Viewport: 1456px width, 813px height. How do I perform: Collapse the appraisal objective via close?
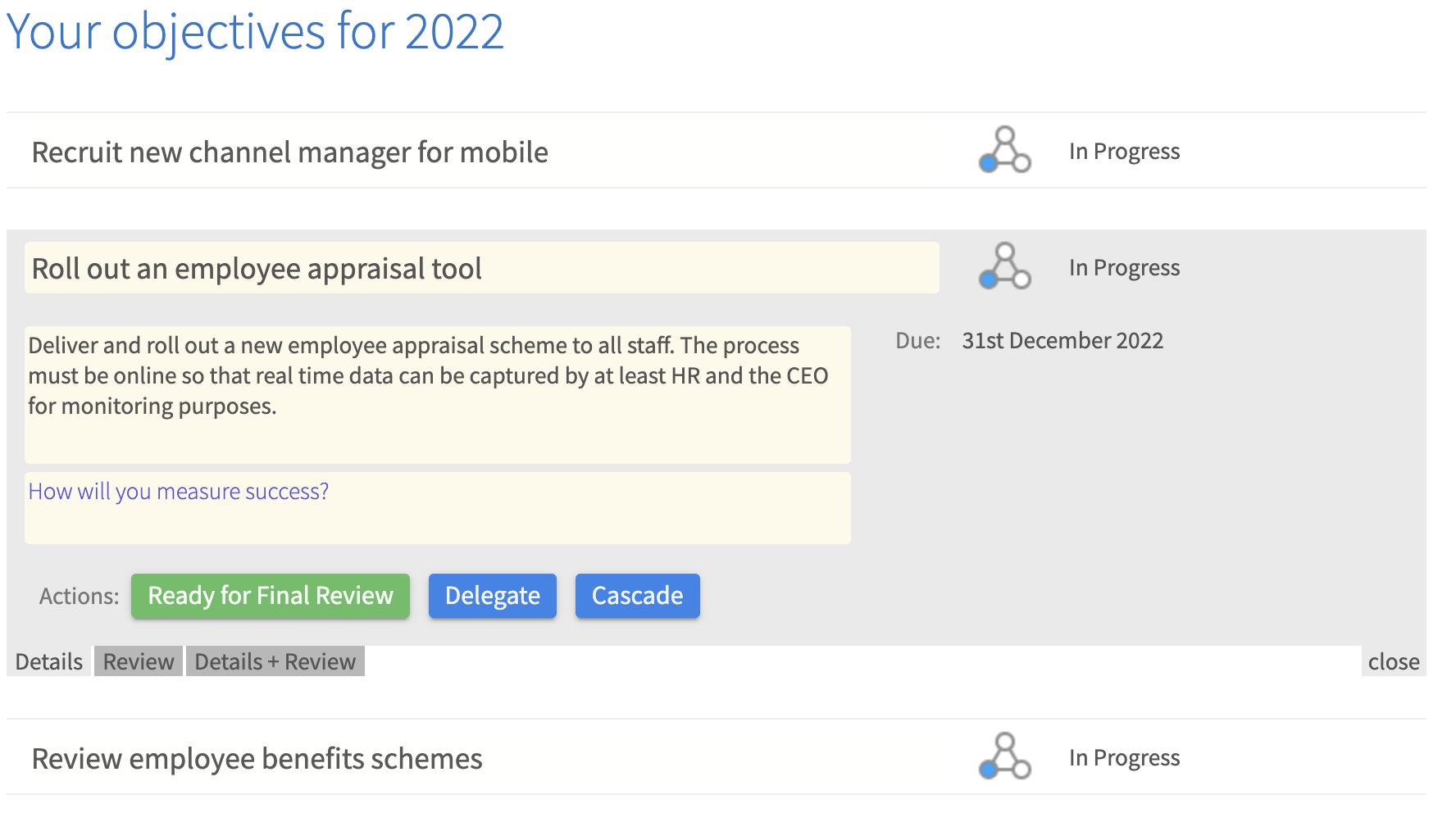[1393, 661]
